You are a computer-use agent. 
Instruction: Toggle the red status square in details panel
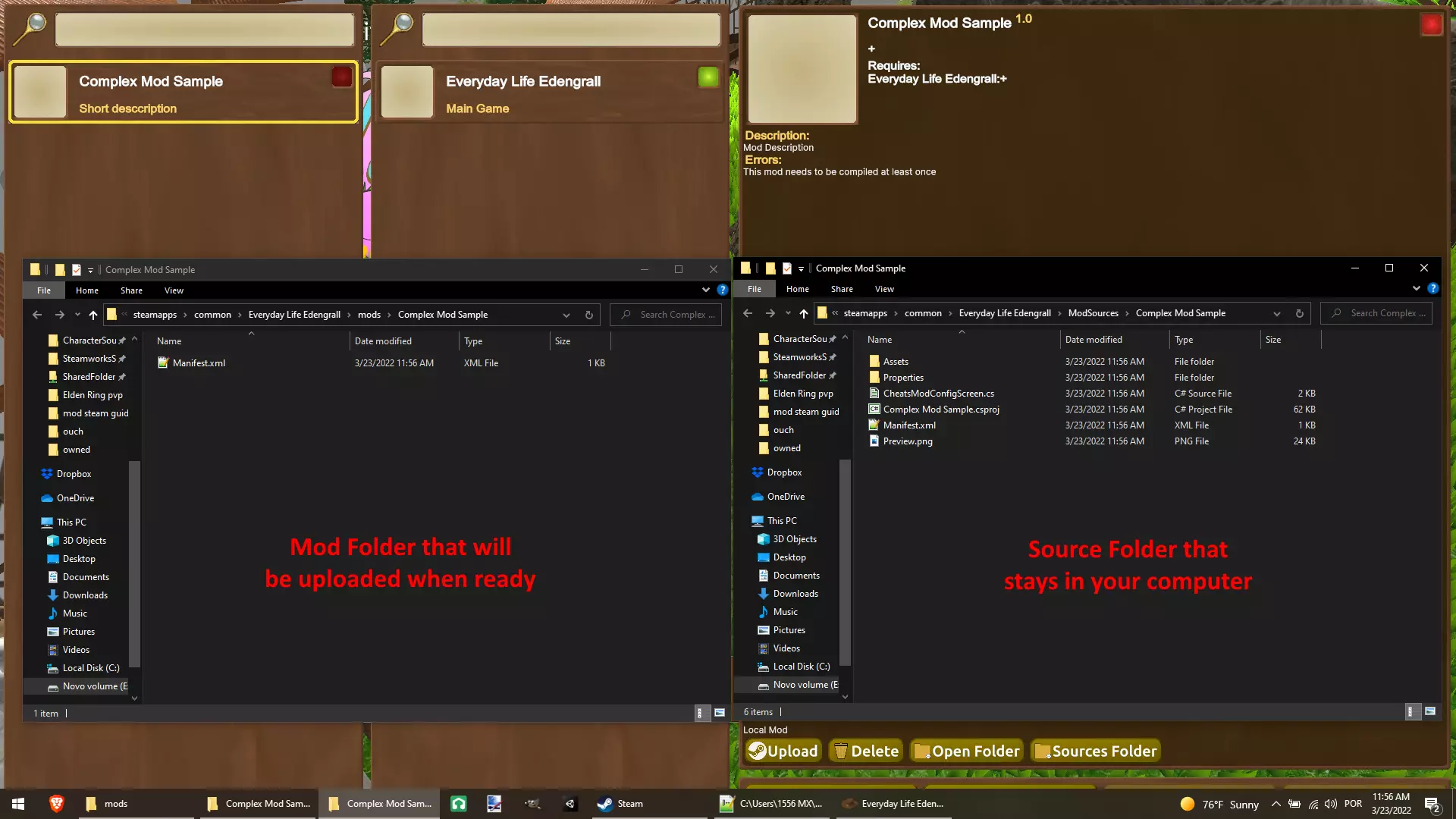tap(1431, 25)
